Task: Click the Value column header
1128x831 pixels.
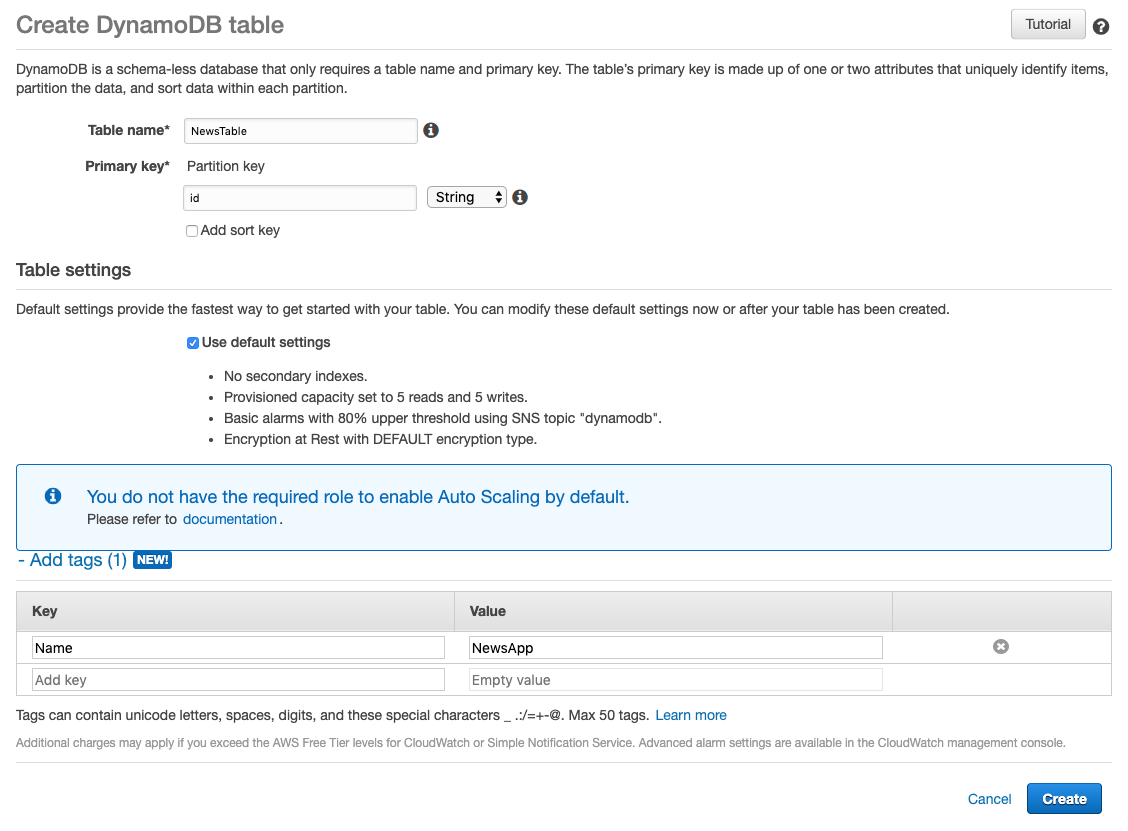Action: (673, 612)
